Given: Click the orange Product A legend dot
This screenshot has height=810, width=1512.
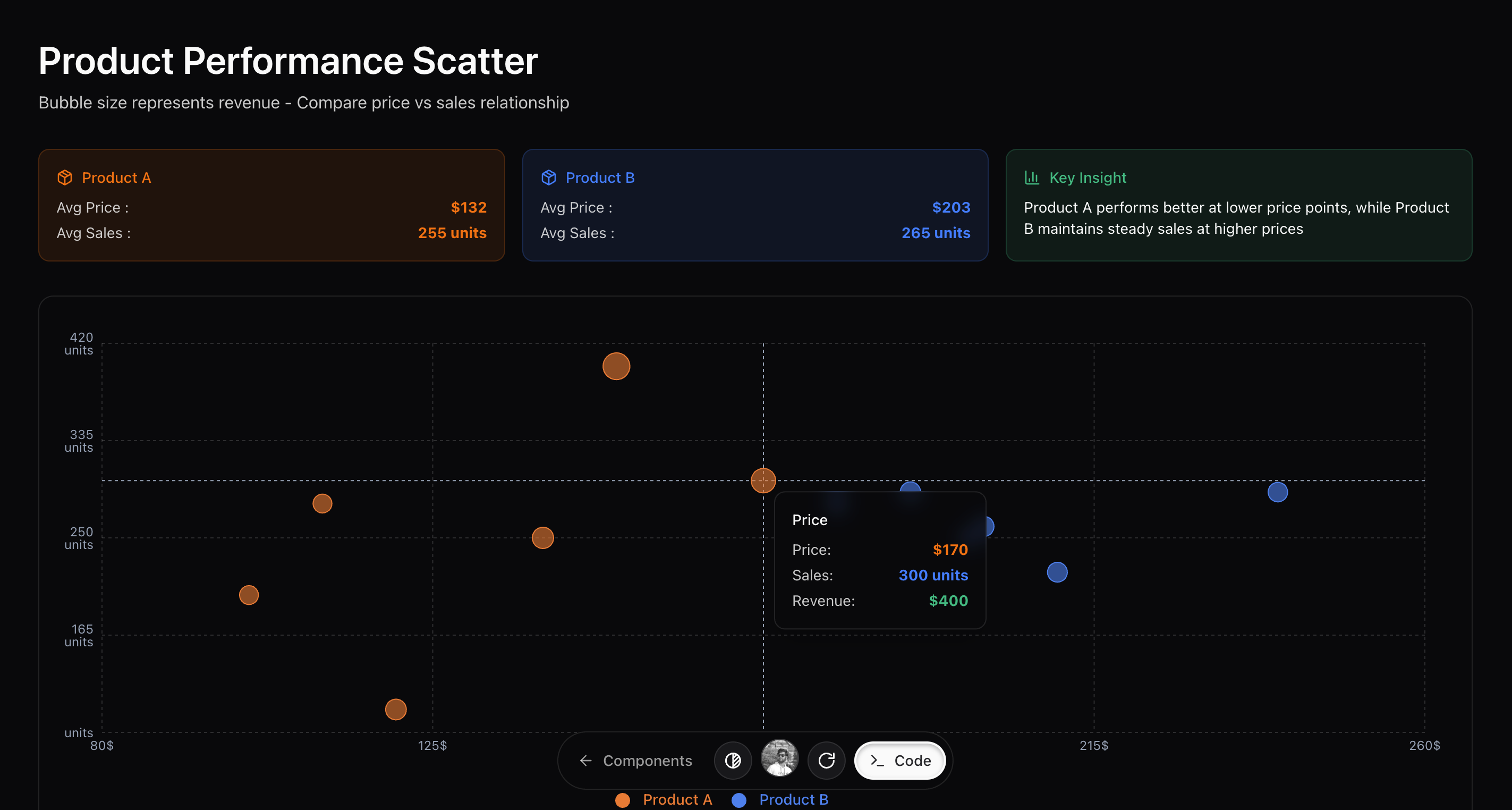Looking at the screenshot, I should click(622, 800).
